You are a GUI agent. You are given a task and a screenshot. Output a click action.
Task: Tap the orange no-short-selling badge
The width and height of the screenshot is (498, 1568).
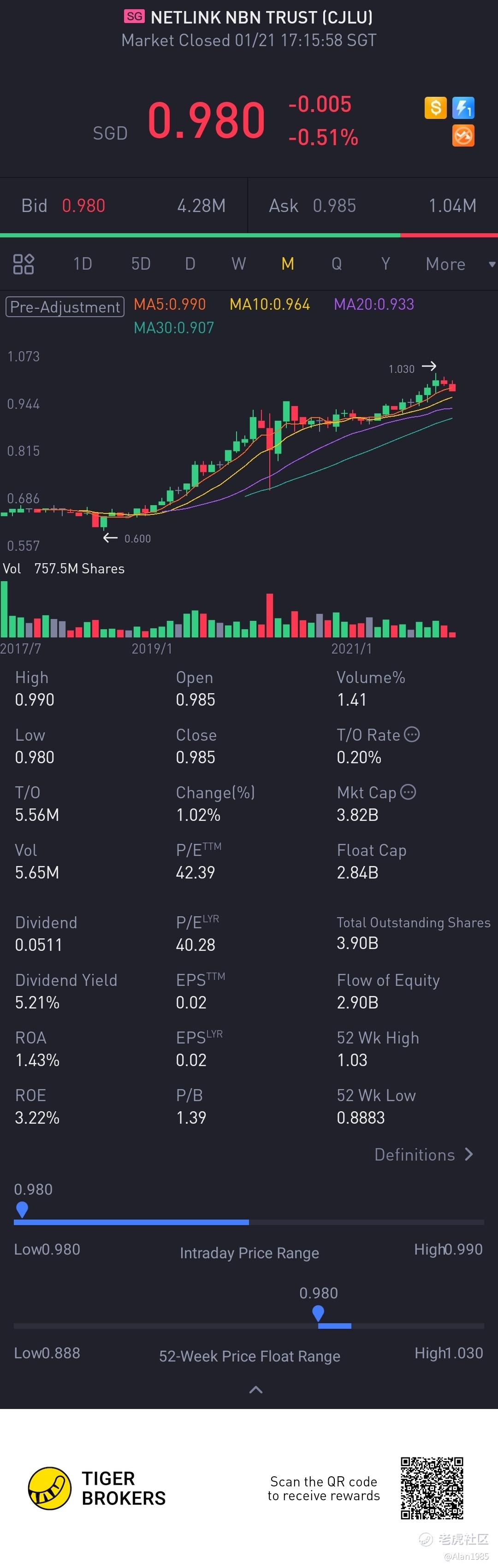[x=463, y=136]
